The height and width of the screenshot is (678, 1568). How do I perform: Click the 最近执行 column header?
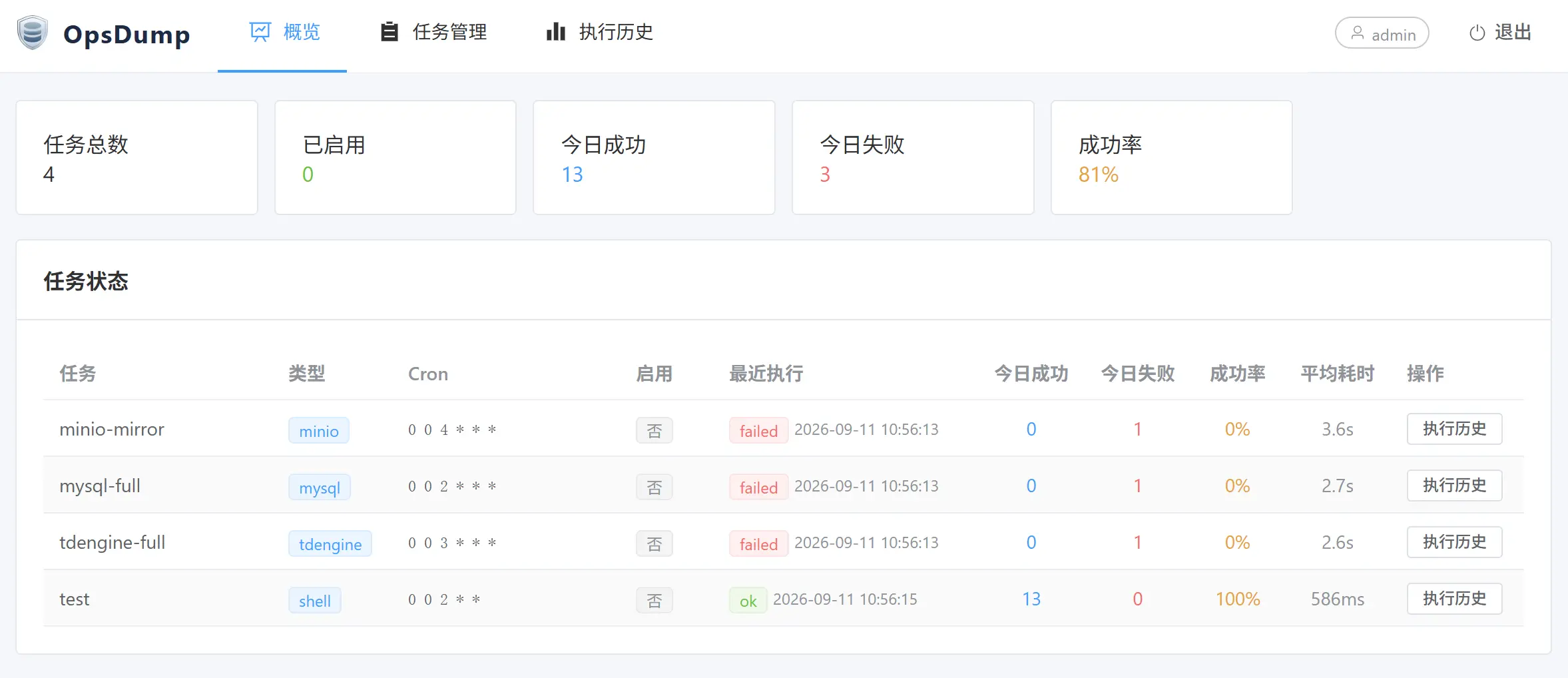pyautogui.click(x=766, y=374)
